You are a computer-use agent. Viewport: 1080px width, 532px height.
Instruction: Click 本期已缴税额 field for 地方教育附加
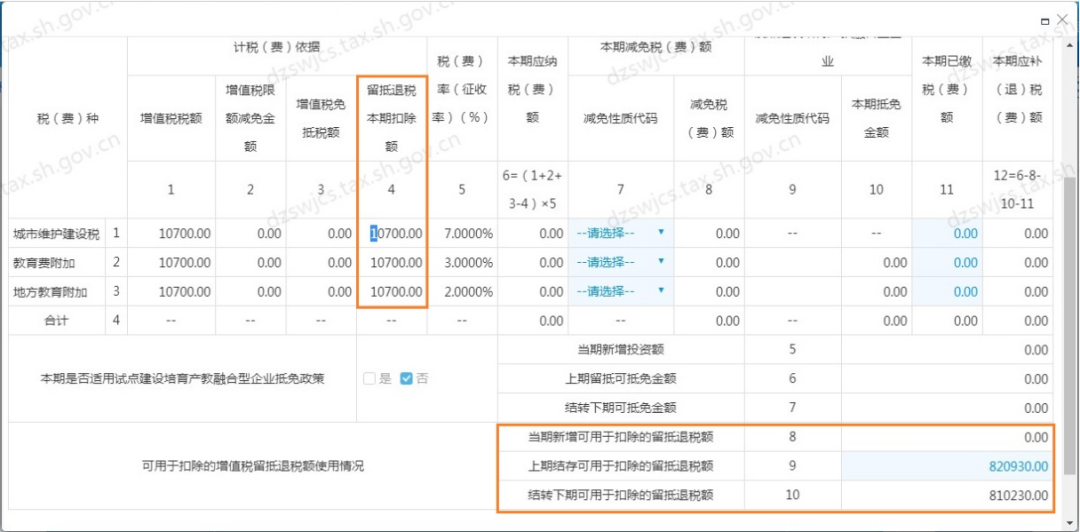[x=947, y=291]
